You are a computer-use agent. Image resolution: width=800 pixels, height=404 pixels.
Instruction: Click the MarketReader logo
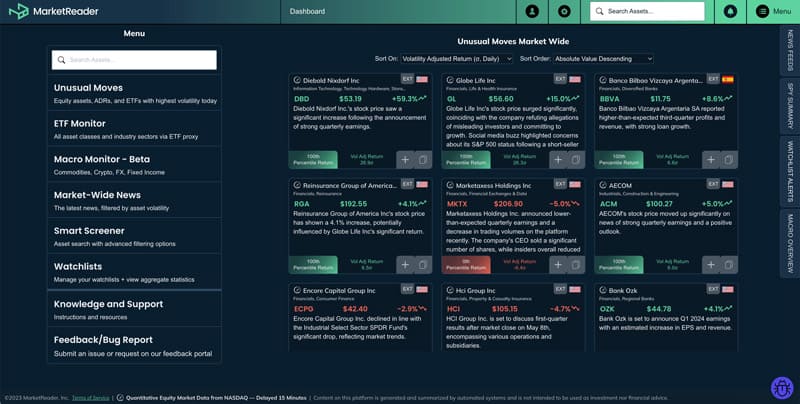54,11
